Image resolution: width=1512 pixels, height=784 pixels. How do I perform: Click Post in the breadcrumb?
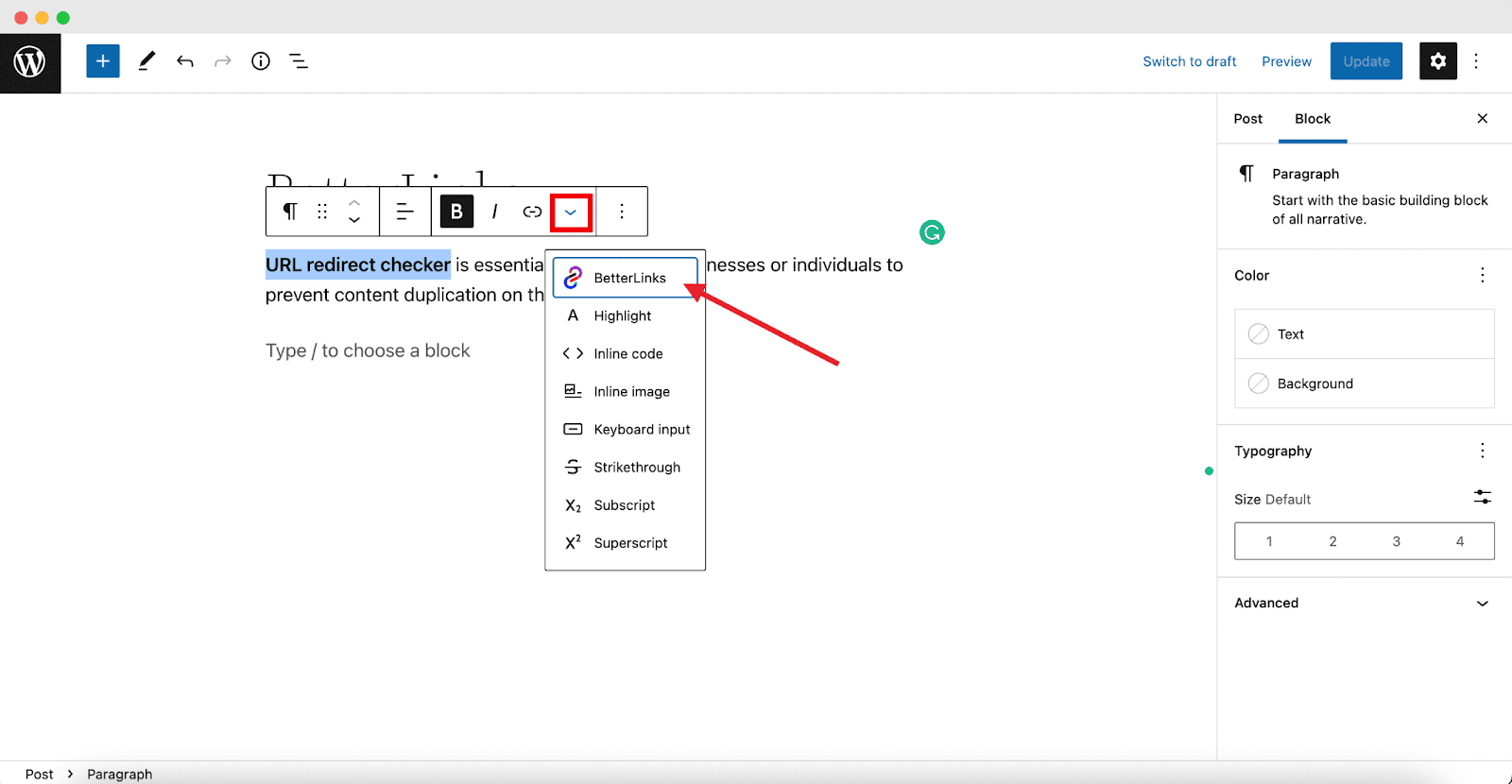[39, 774]
